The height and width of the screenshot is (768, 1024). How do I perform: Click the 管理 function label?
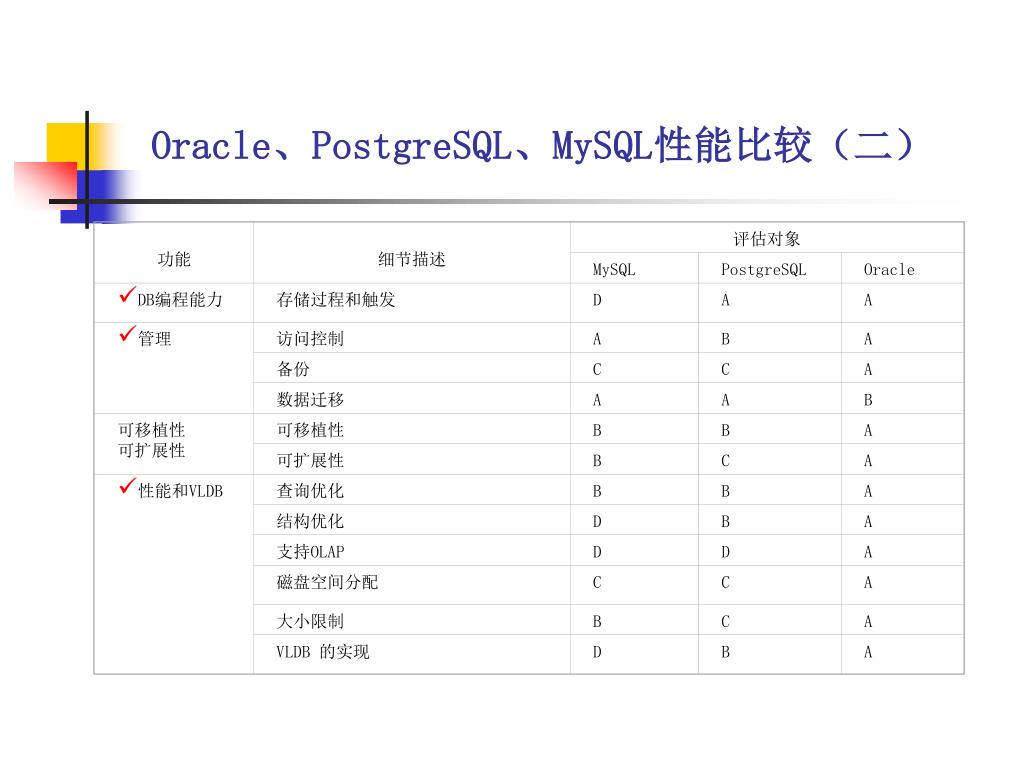pyautogui.click(x=154, y=339)
